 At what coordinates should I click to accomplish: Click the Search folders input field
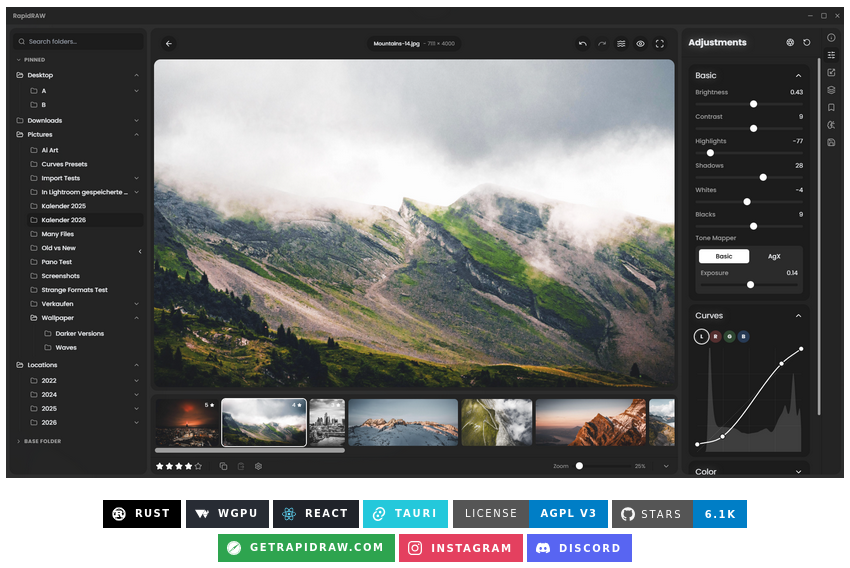pos(80,42)
